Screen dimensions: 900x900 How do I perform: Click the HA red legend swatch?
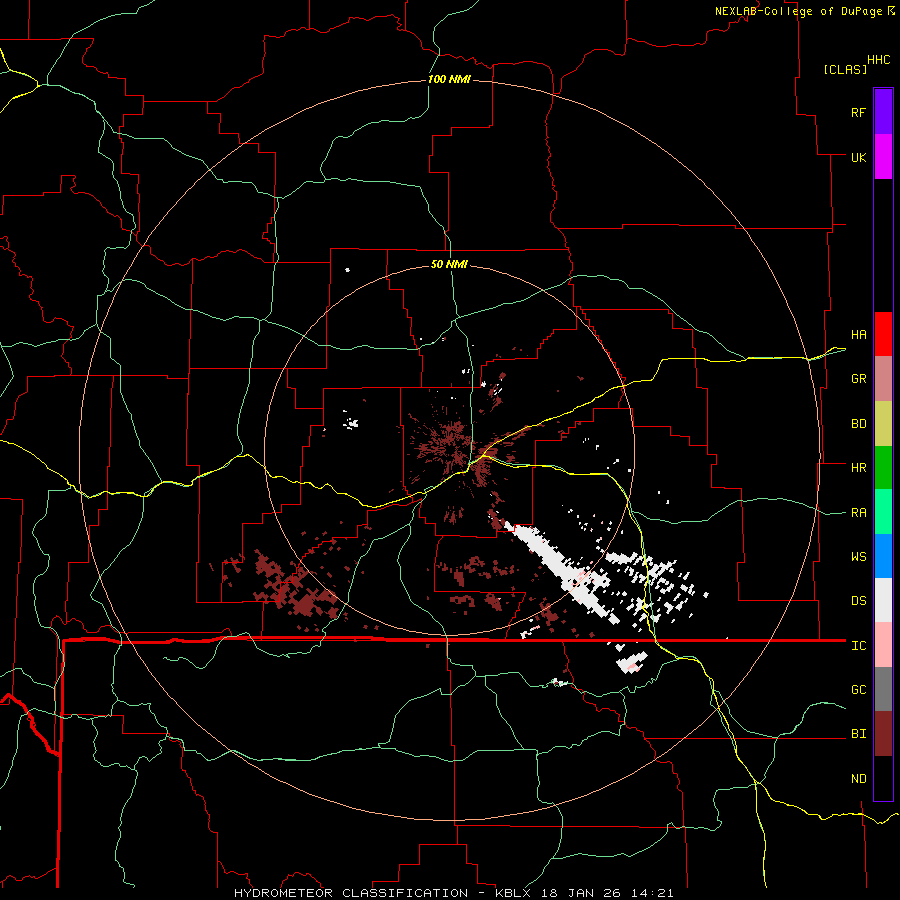(x=883, y=334)
